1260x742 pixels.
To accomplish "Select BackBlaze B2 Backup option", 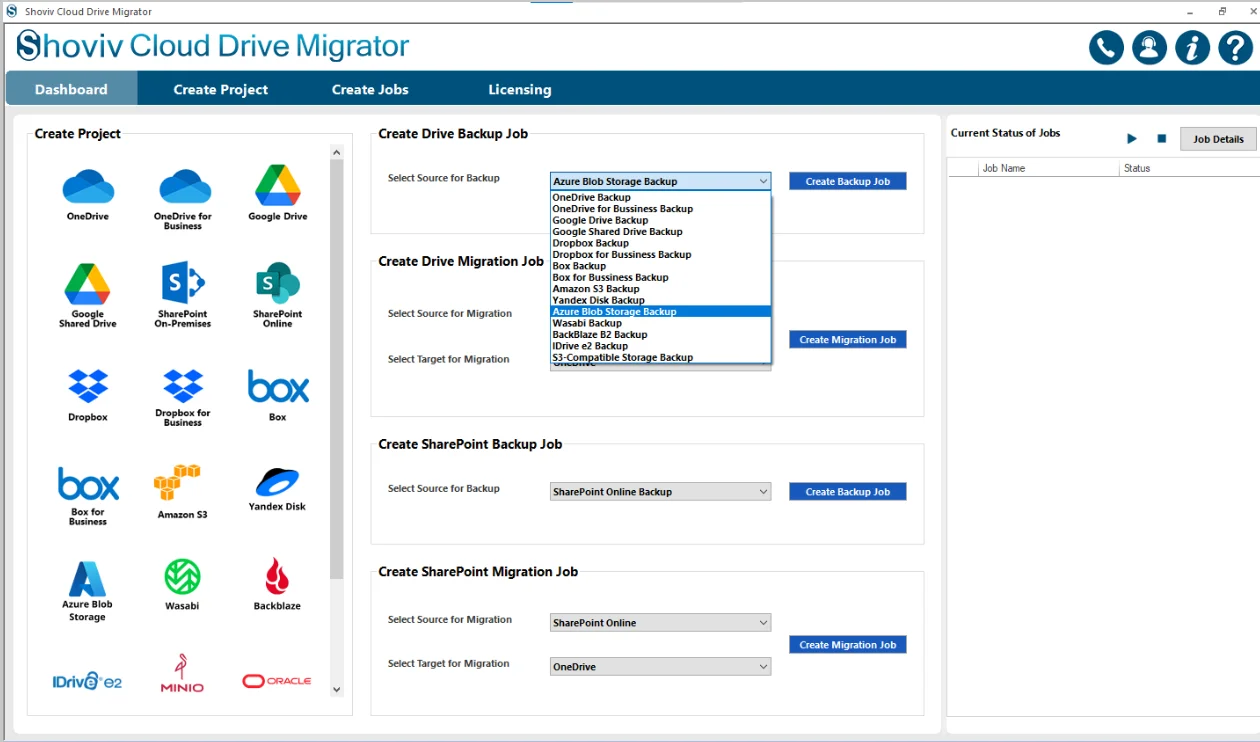I will [661, 334].
